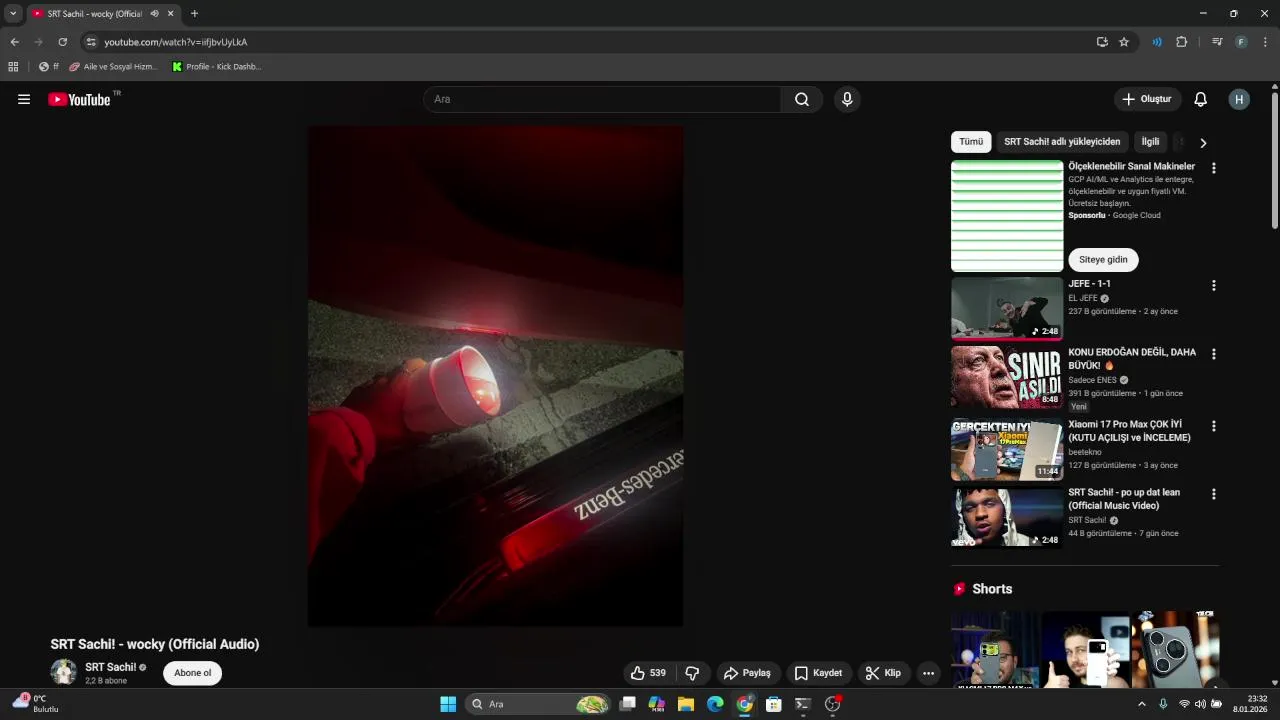Open the weather widget on taskbar
The image size is (1280, 720).
point(38,704)
